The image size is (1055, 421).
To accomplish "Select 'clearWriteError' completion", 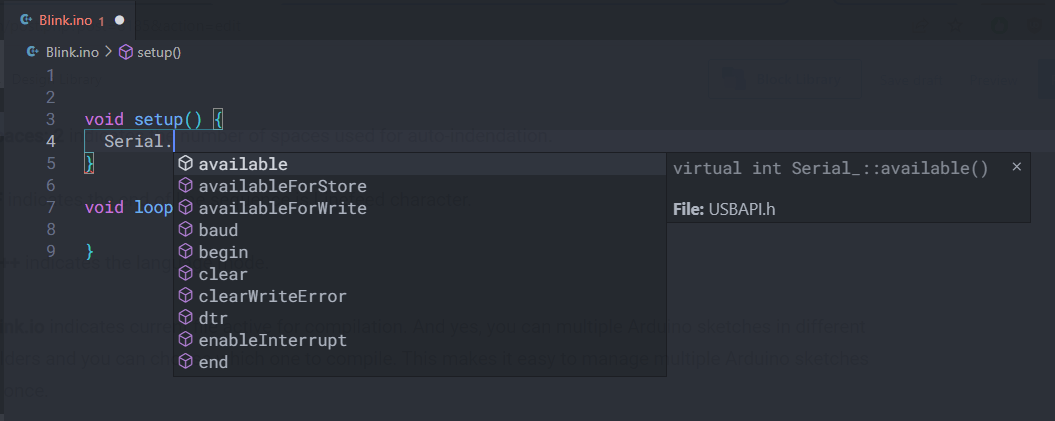I will 420,296.
